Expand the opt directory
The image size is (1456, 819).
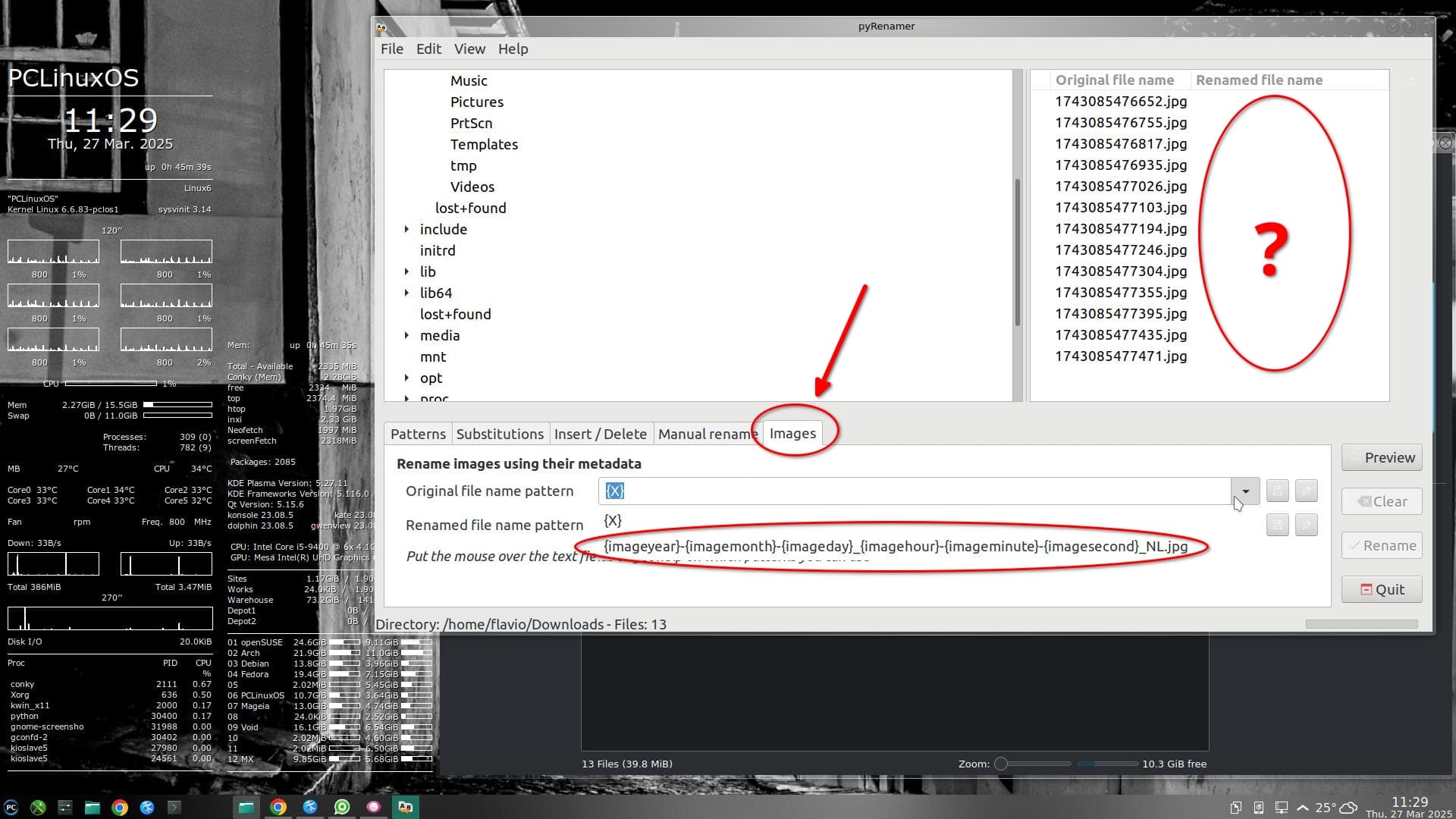406,378
